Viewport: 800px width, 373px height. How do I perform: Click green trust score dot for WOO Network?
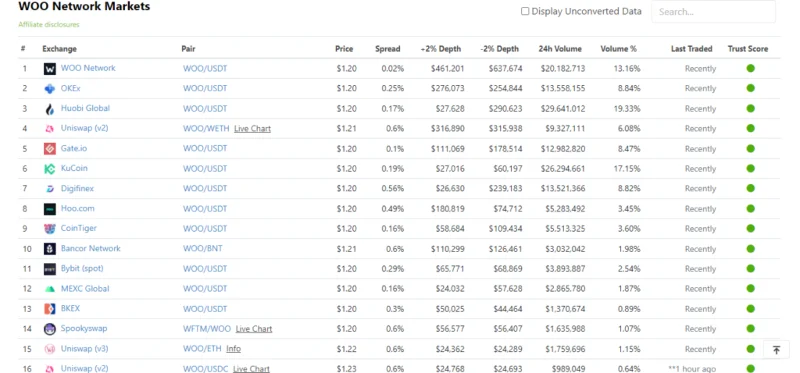pos(750,68)
